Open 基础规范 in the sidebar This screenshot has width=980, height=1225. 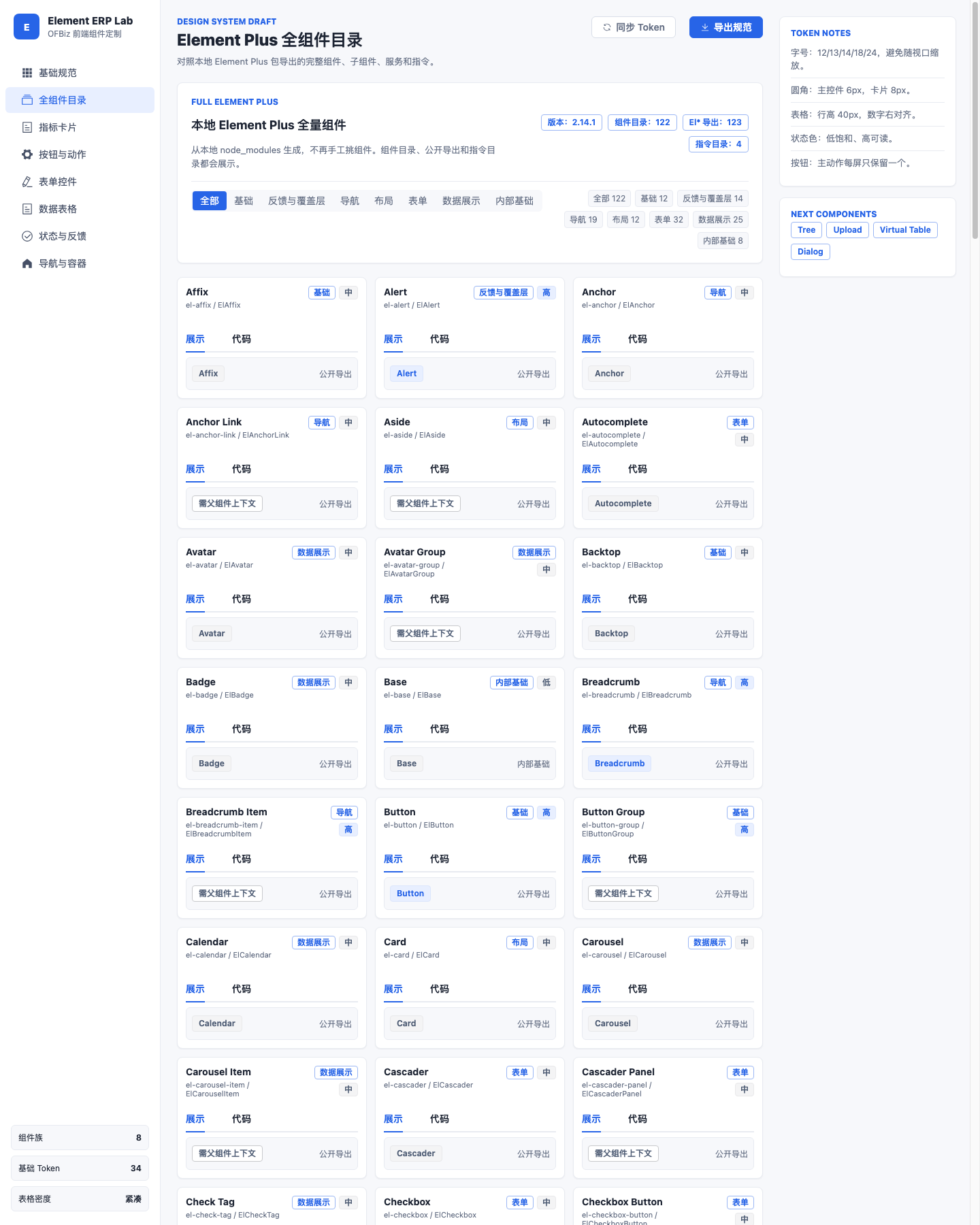tap(80, 73)
